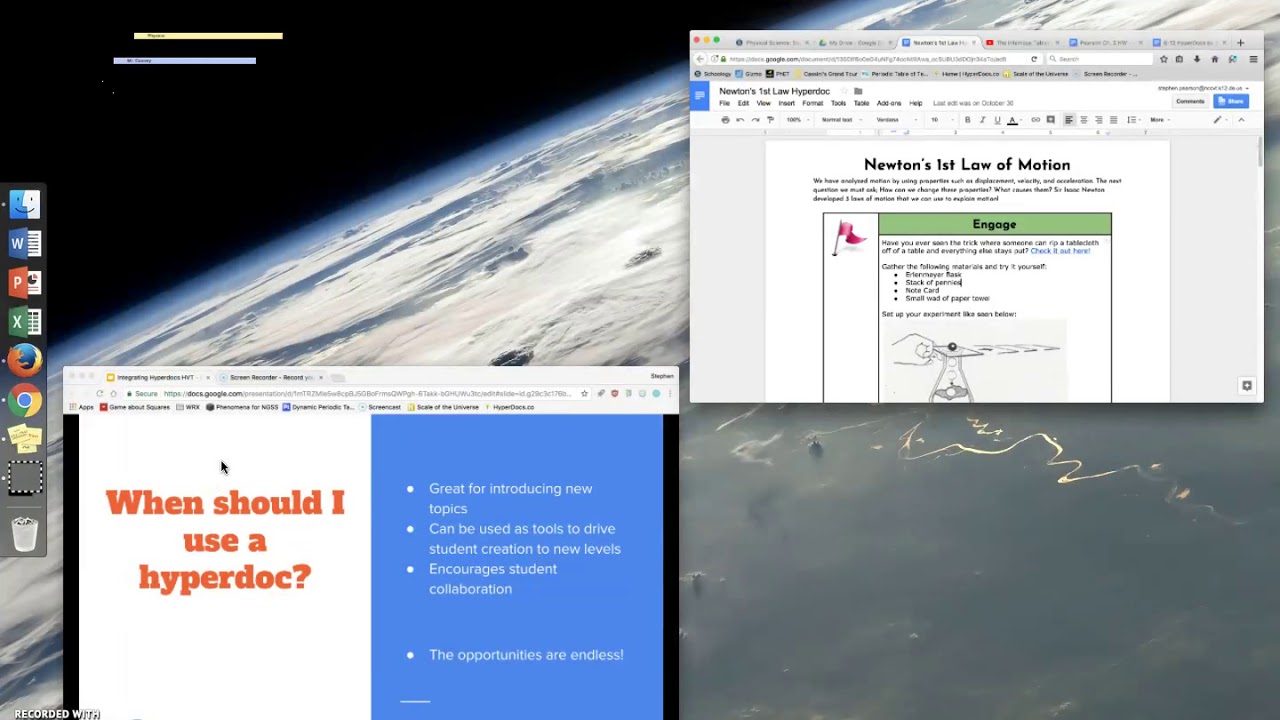The width and height of the screenshot is (1280, 720).
Task: Select justify align in Docs toolbar
Action: pyautogui.click(x=1113, y=120)
